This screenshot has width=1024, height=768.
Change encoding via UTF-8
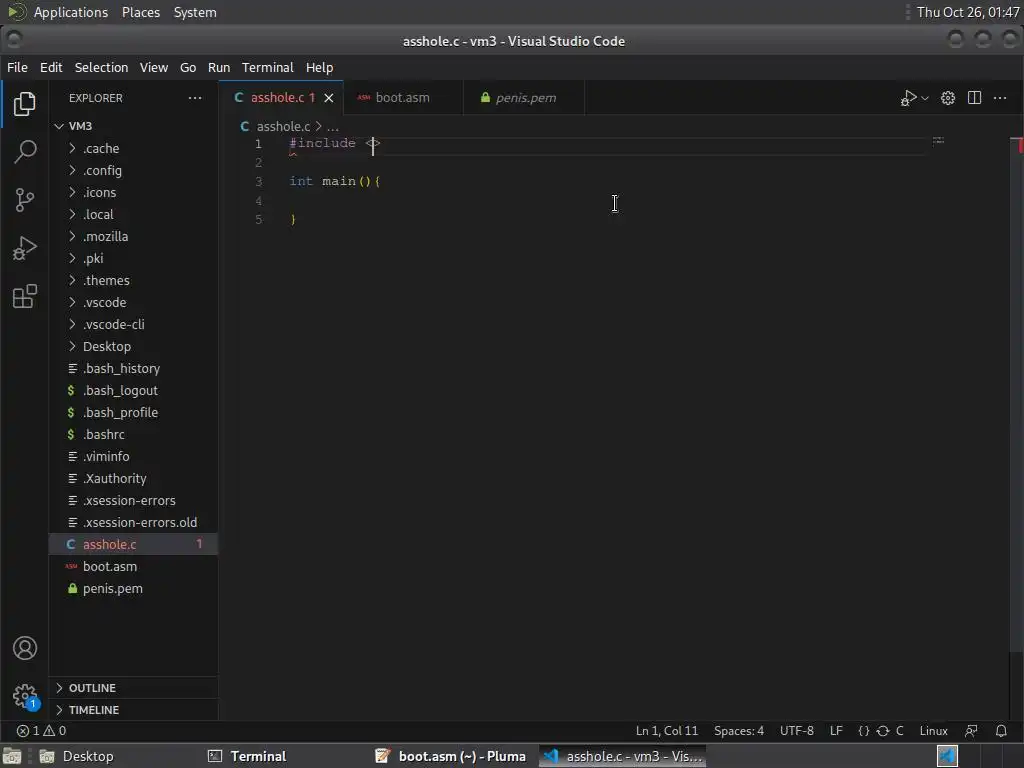tap(797, 731)
